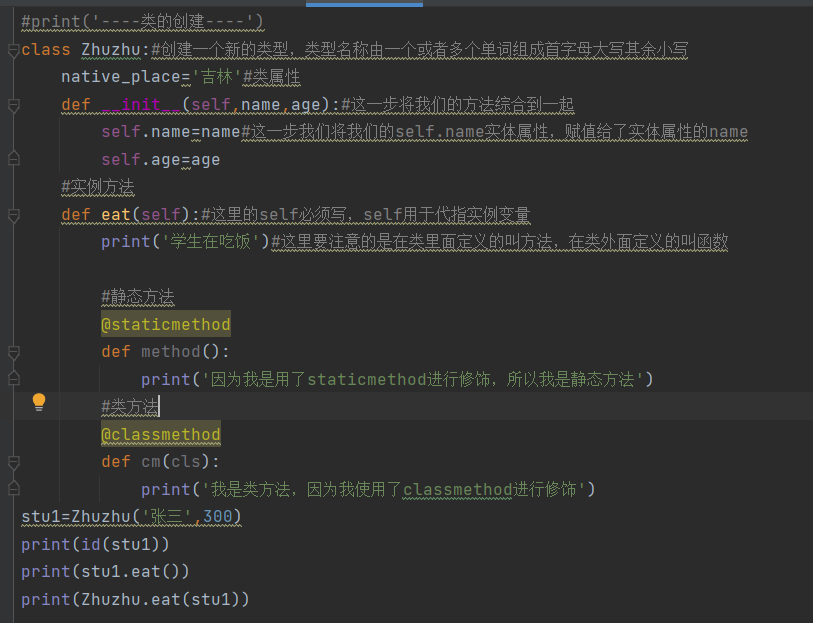Viewport: 813px width, 623px height.
Task: Click the stu1=Zhuzhu instantiation line
Action: [131, 517]
